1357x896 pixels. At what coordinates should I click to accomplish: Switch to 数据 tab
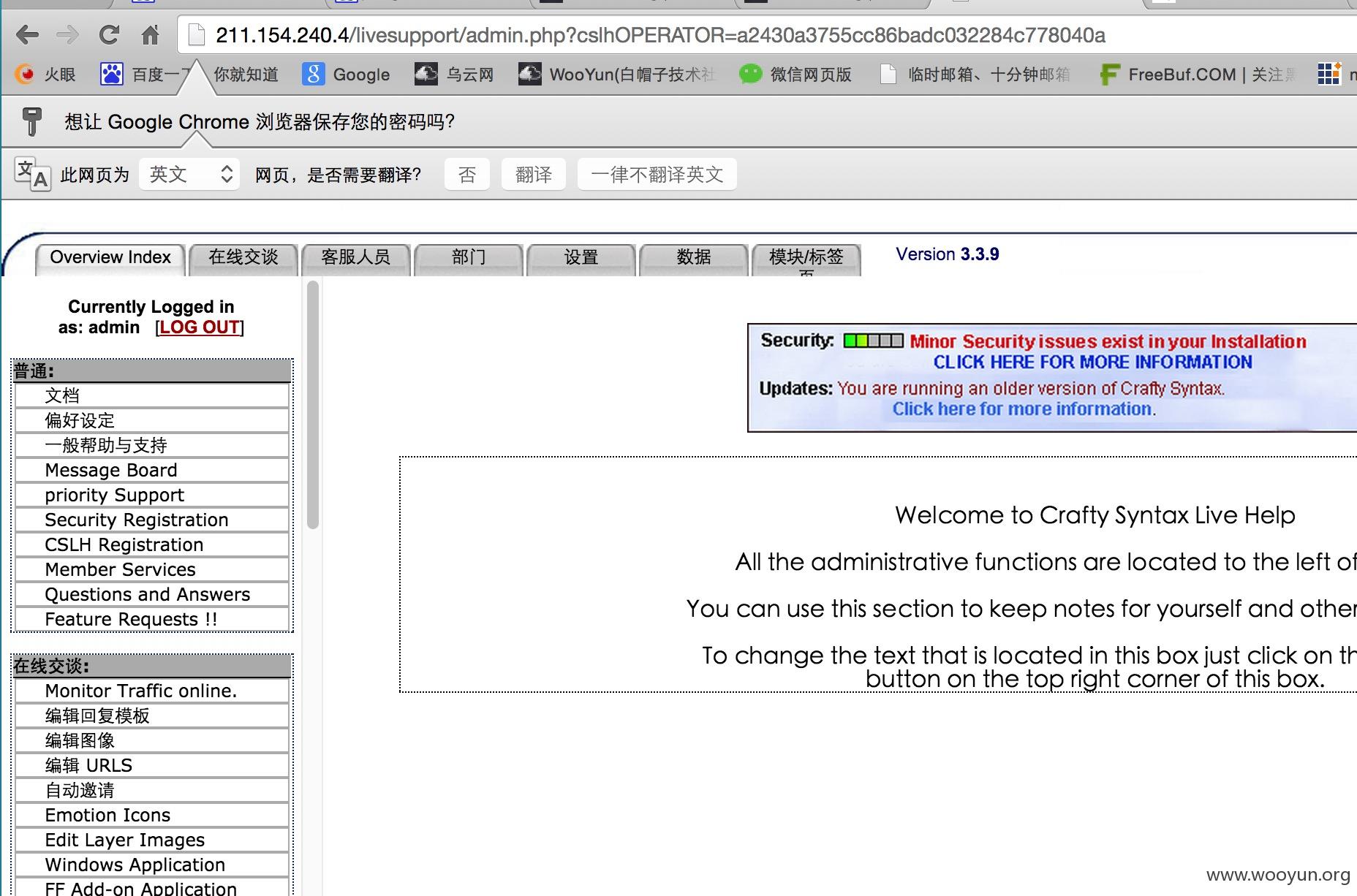694,258
